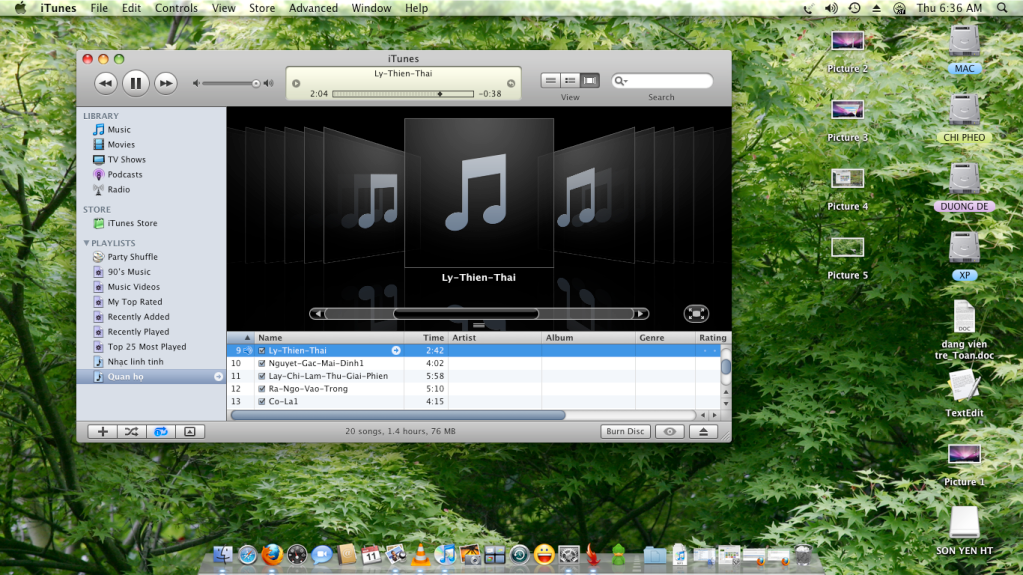Toggle shuffle playback
Screen dimensions: 1023x575
pyautogui.click(x=131, y=431)
